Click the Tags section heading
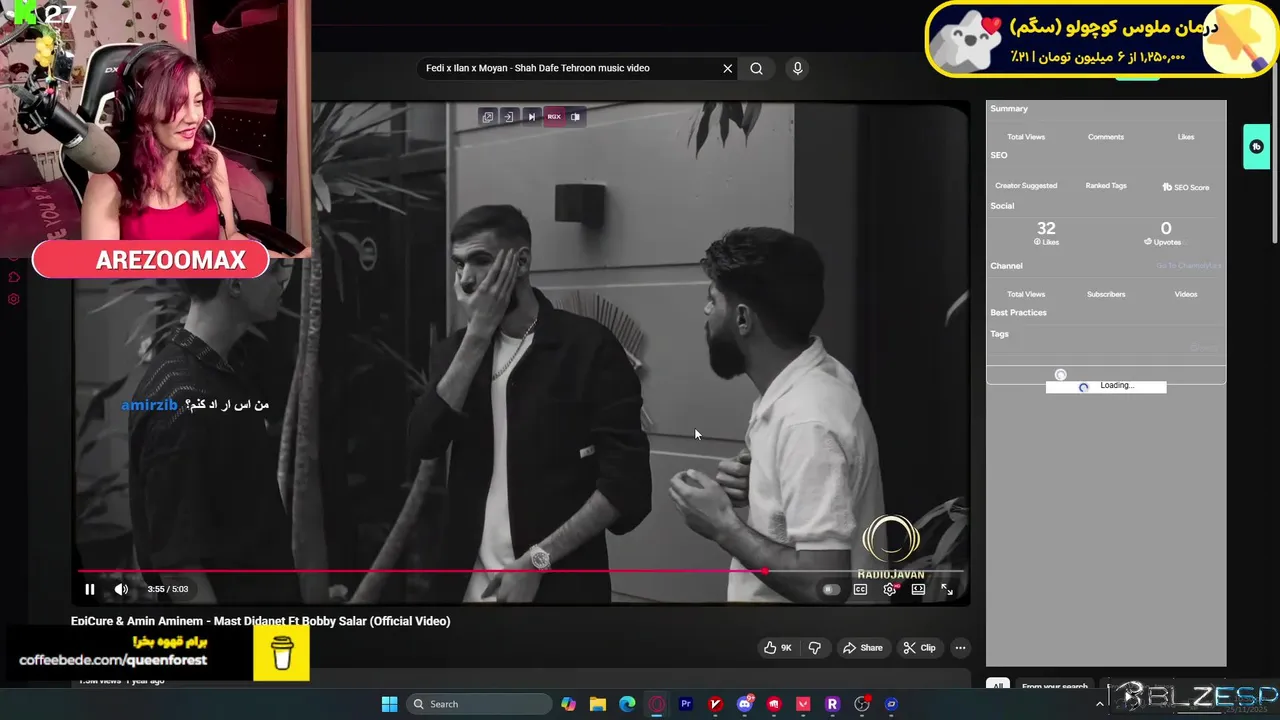The height and width of the screenshot is (720, 1280). (999, 334)
